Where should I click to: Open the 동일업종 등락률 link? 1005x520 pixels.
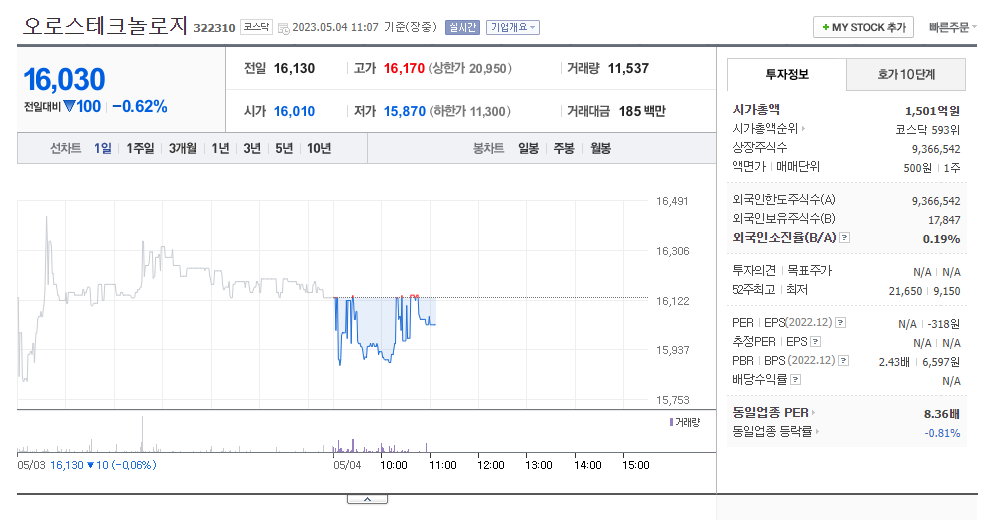pyautogui.click(x=776, y=432)
